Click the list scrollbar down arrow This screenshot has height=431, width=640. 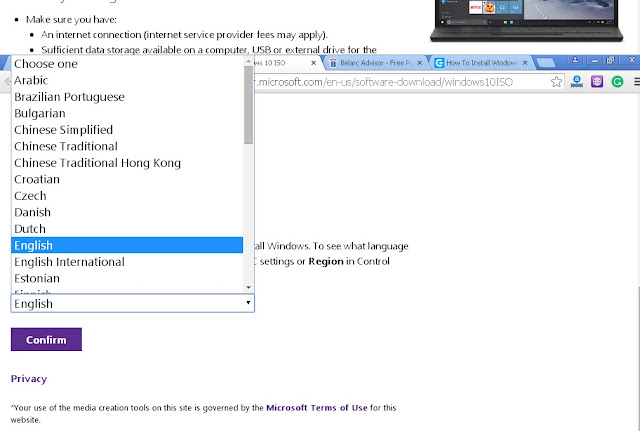coord(249,288)
